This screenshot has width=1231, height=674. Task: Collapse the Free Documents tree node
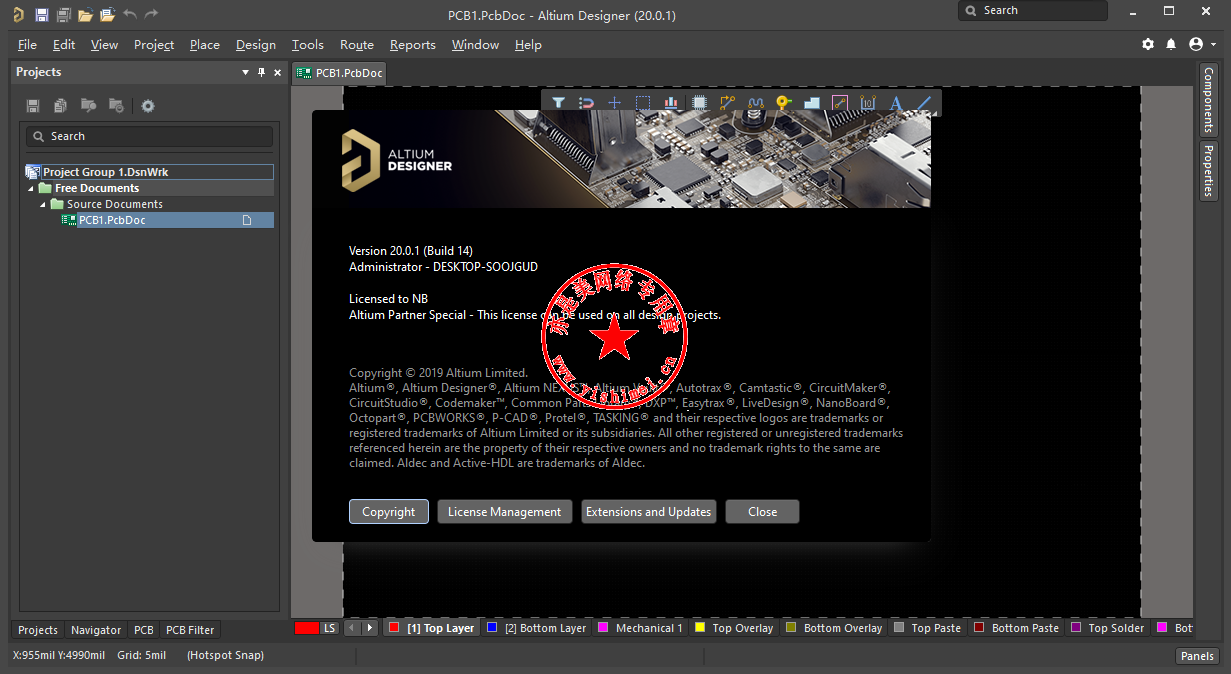(x=31, y=188)
